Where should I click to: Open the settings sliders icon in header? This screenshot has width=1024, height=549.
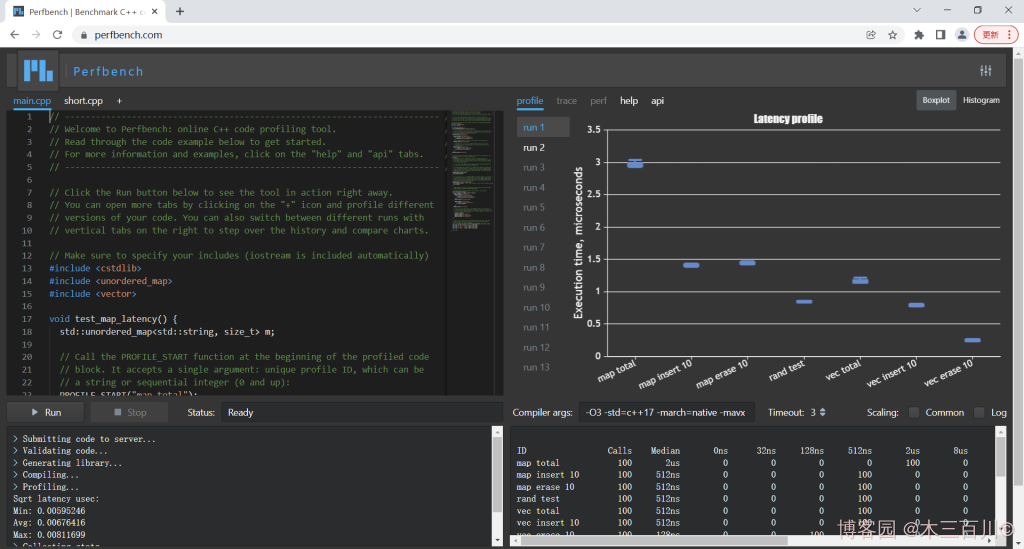tap(986, 71)
